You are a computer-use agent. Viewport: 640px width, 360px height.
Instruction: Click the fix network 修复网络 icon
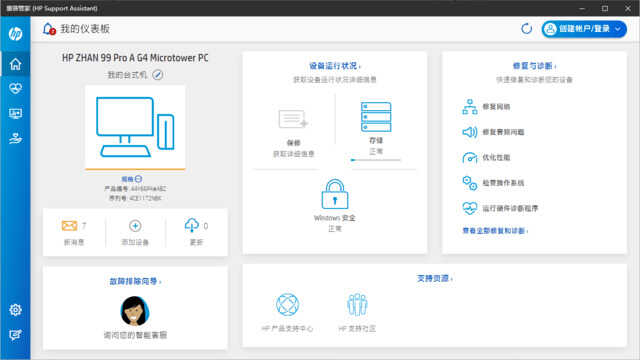[470, 107]
